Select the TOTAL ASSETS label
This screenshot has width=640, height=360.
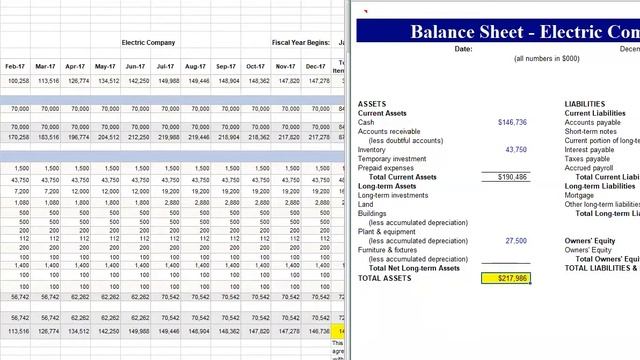point(384,278)
